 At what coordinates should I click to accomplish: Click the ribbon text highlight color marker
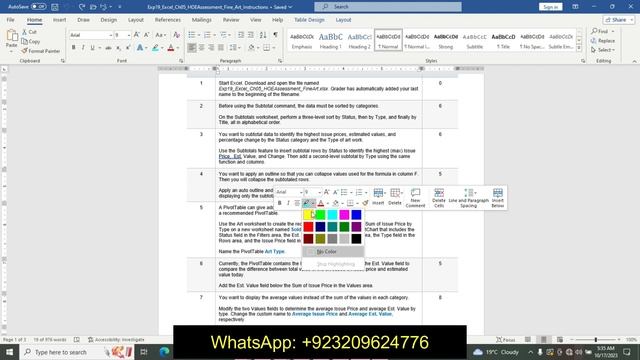(155, 48)
